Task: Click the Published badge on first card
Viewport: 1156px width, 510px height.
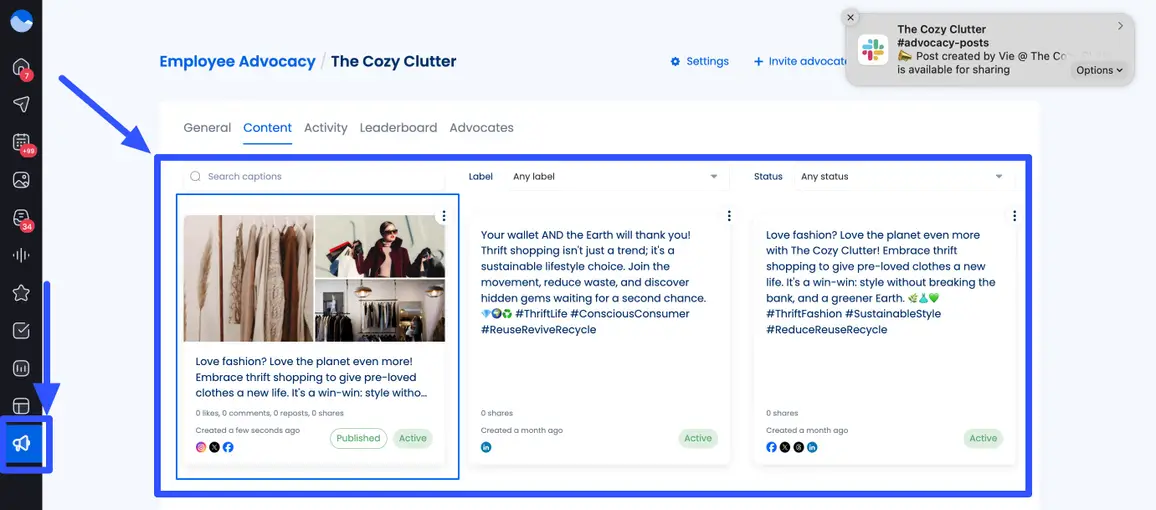Action: pos(358,439)
